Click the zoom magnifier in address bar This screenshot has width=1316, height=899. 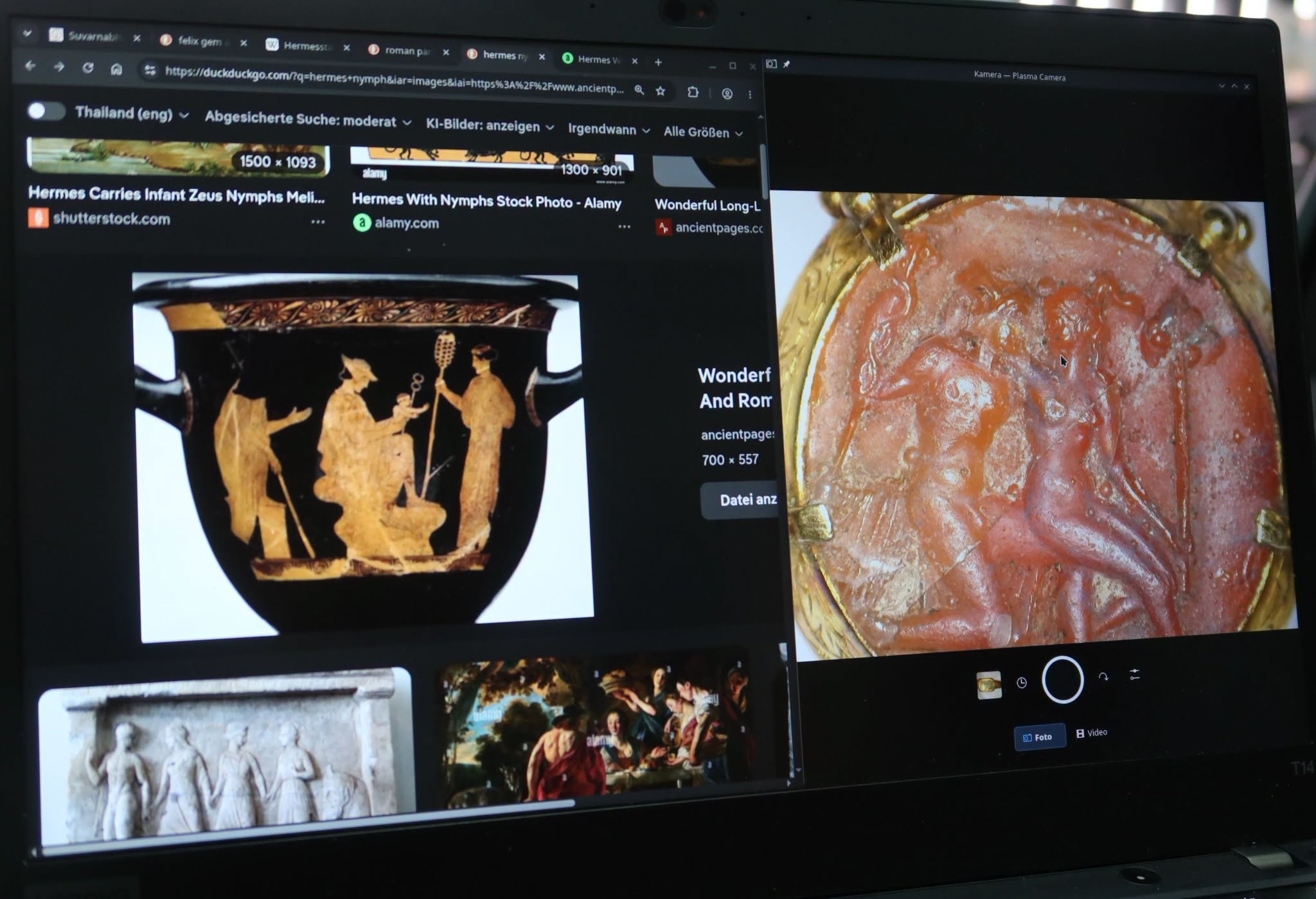[639, 90]
